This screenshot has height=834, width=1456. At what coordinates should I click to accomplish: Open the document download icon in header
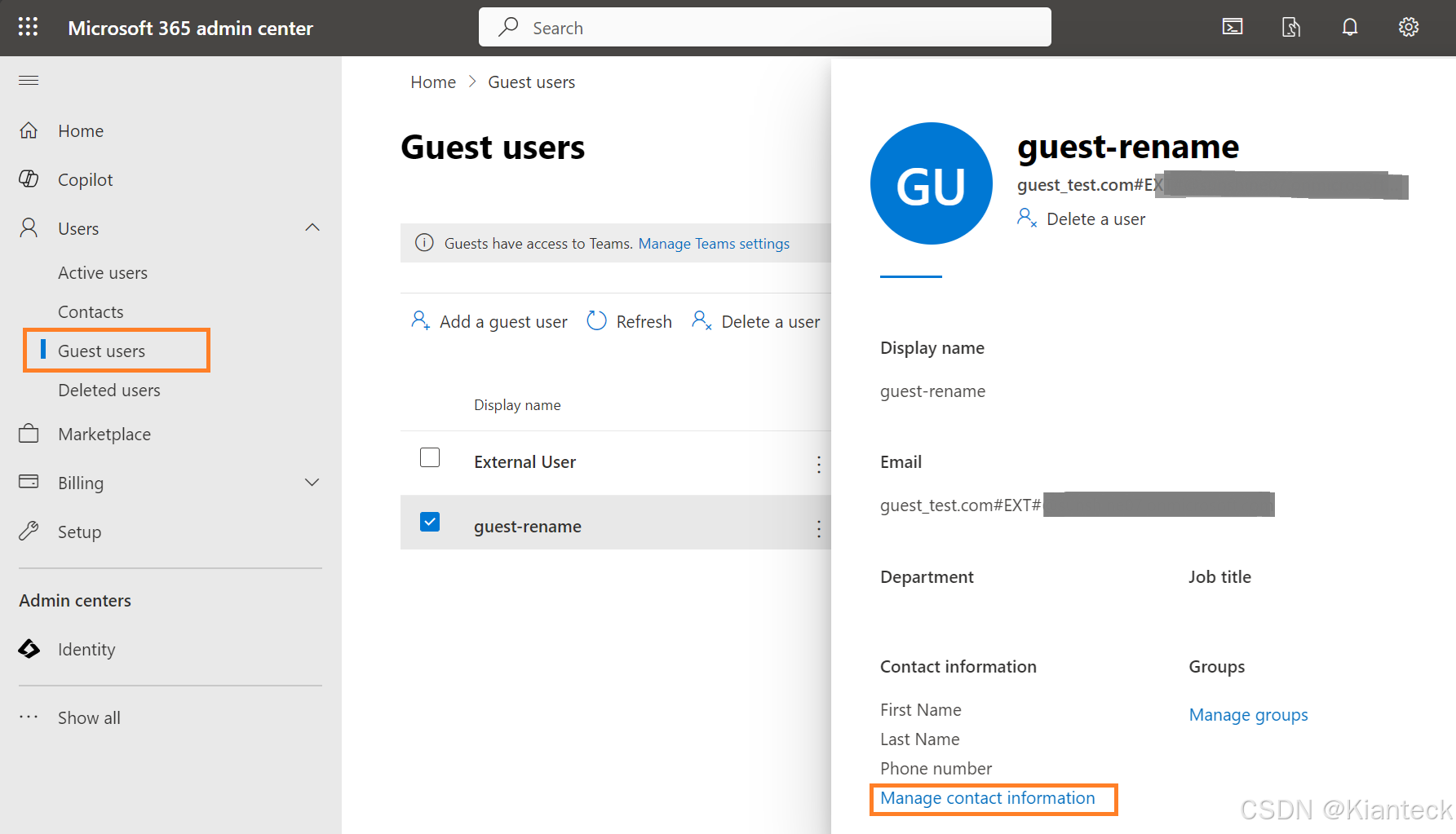(x=1291, y=27)
